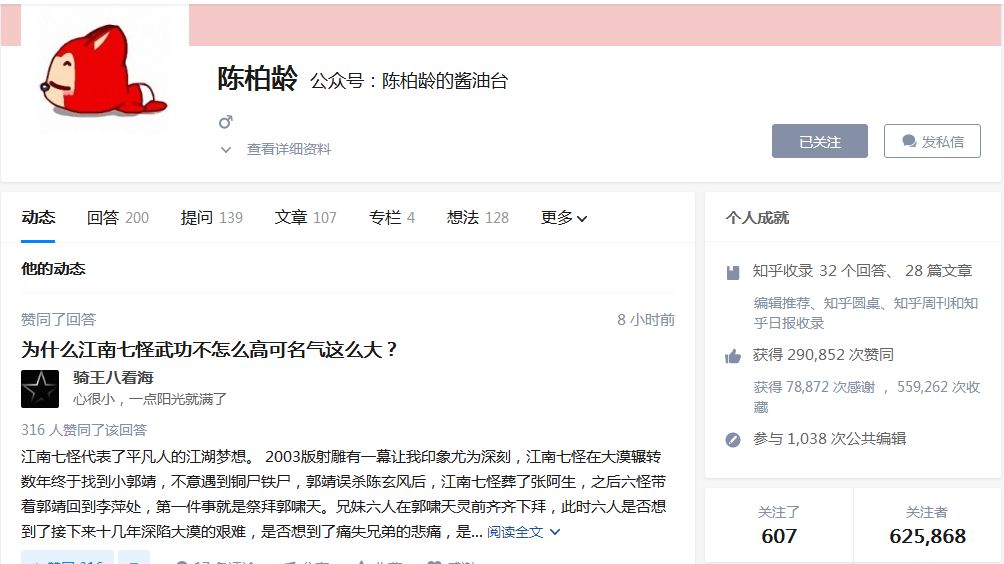This screenshot has width=1004, height=564.
Task: Click the red fox profile avatar
Action: pyautogui.click(x=105, y=70)
